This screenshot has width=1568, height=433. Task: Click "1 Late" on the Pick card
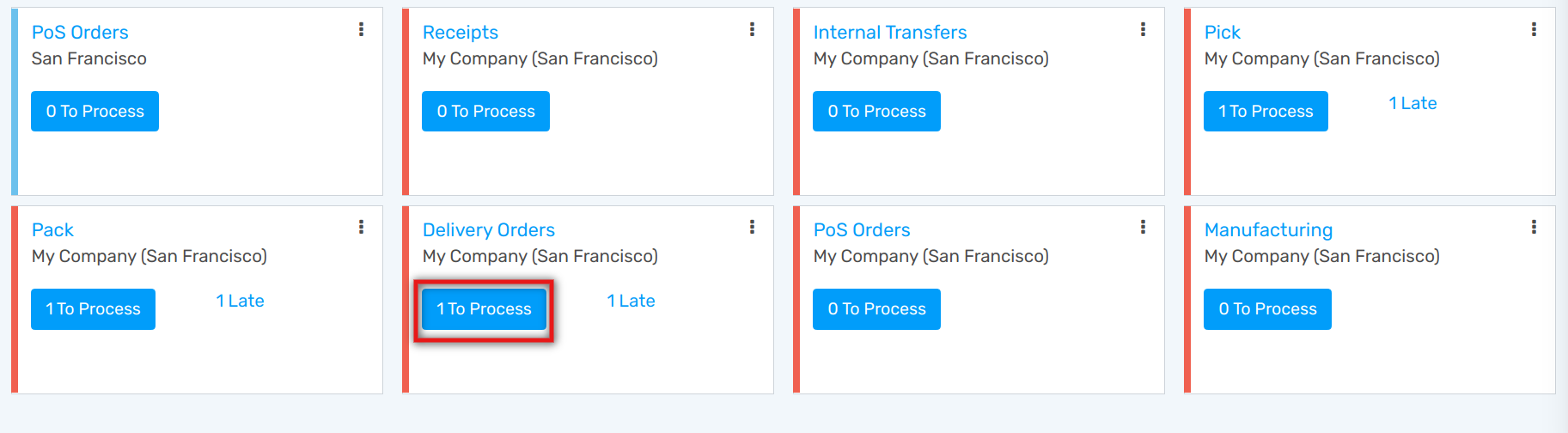tap(1412, 104)
